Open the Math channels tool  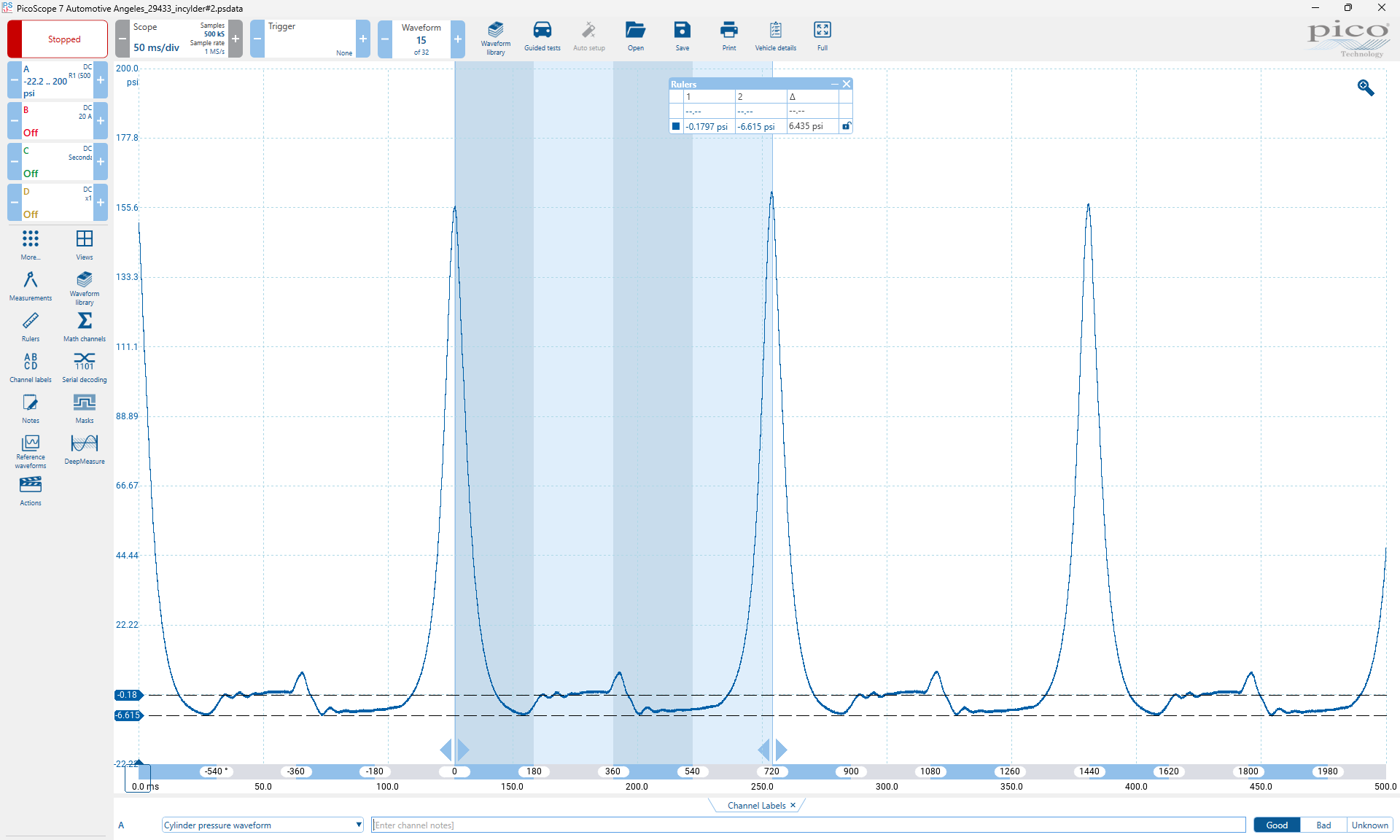coord(84,326)
